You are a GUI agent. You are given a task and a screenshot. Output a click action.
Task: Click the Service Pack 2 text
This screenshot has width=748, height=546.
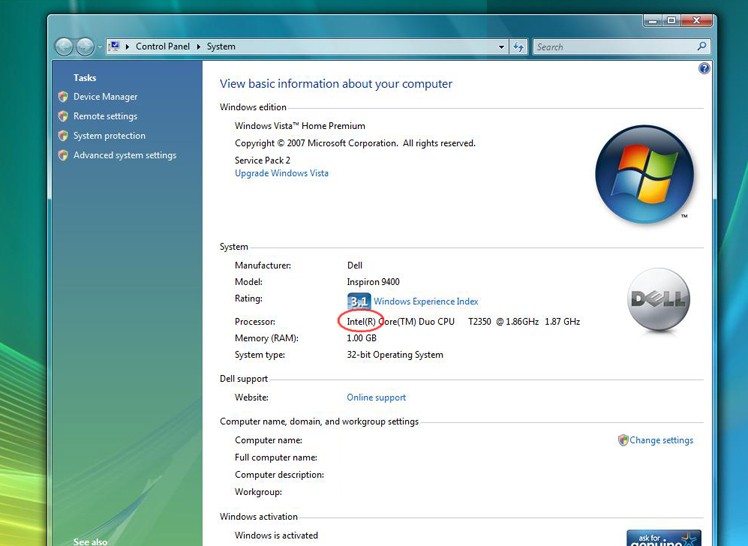click(x=262, y=160)
